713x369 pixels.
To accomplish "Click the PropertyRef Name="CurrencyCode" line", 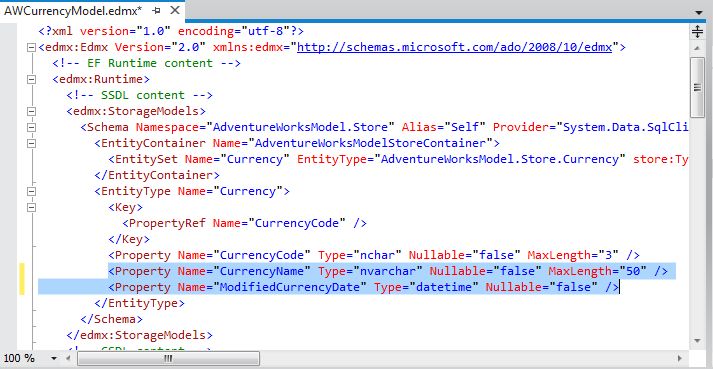I will point(245,223).
